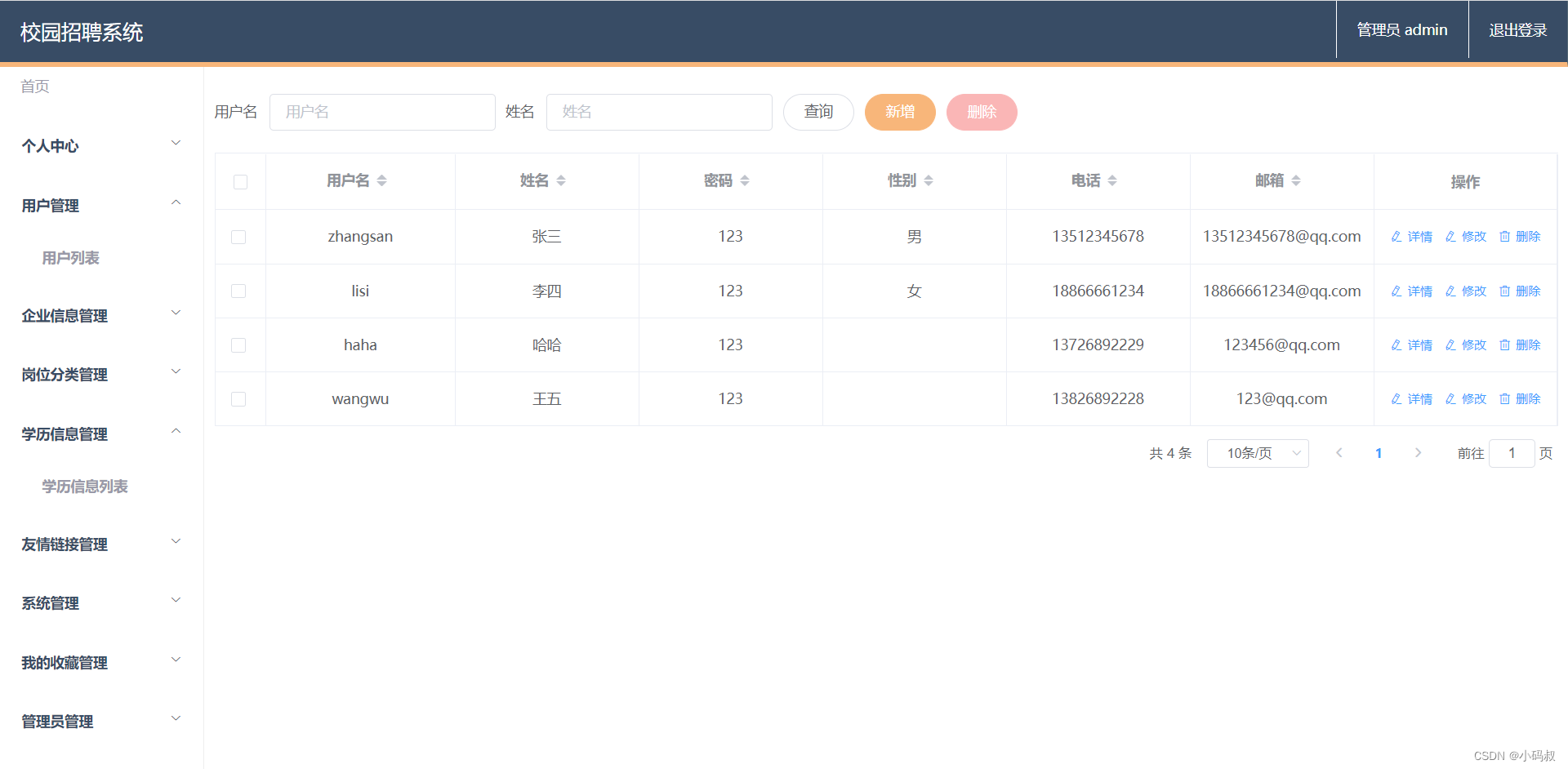Open details for lisi row
This screenshot has height=769, width=1568.
(x=1411, y=291)
